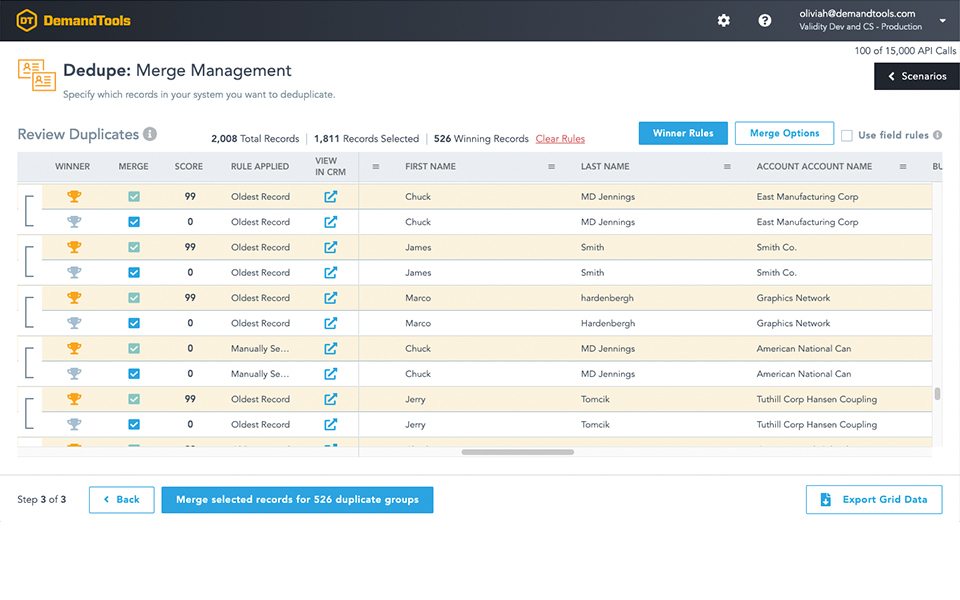Click the Dedupe records icon beside page title
Viewport: 960px width, 600px height.
tap(37, 75)
